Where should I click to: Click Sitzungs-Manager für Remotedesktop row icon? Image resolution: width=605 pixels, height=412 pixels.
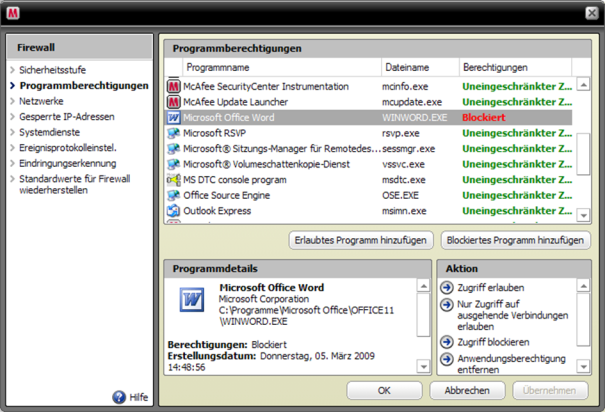tap(173, 149)
